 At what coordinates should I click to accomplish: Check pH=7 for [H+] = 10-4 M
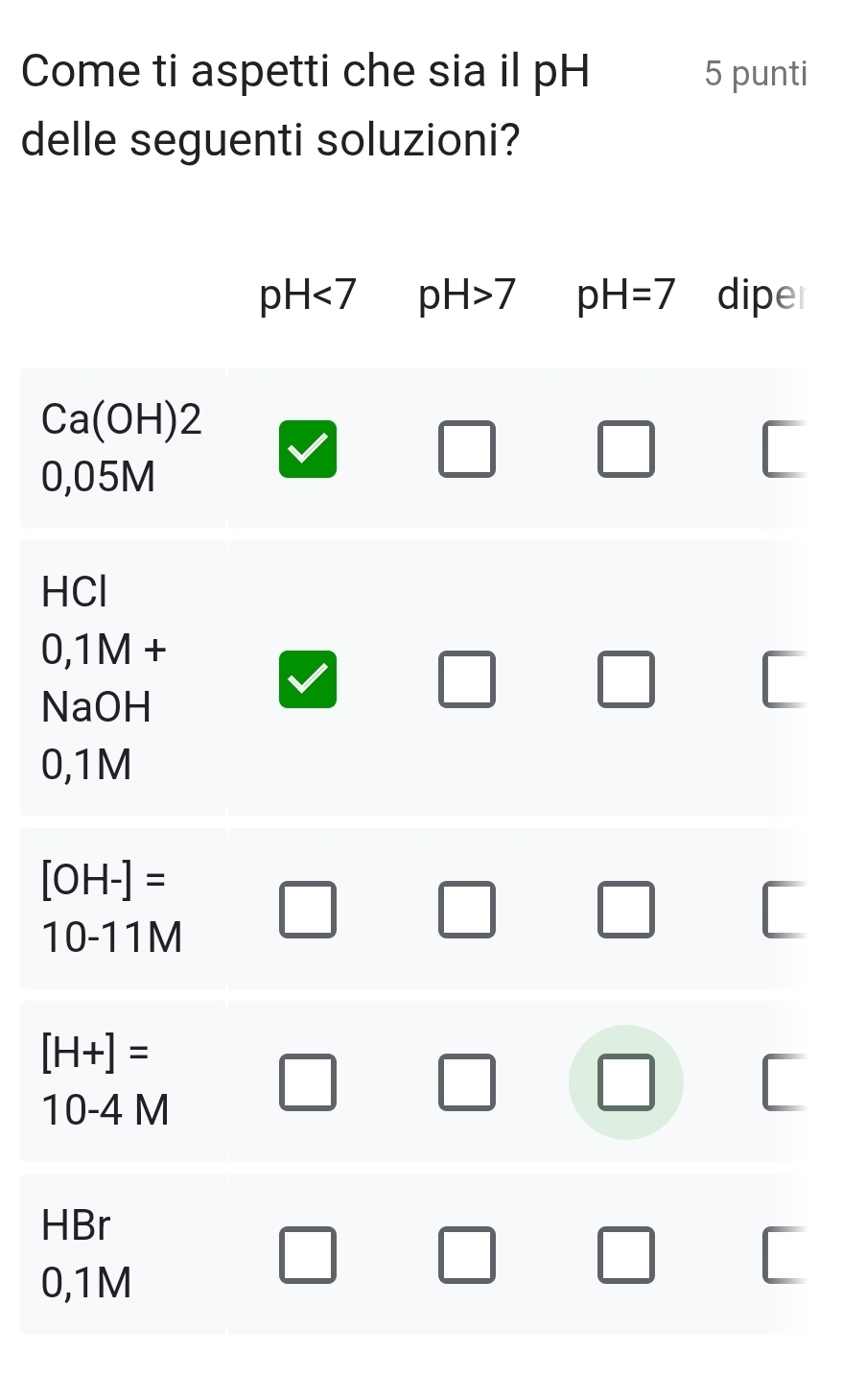[x=626, y=1082]
